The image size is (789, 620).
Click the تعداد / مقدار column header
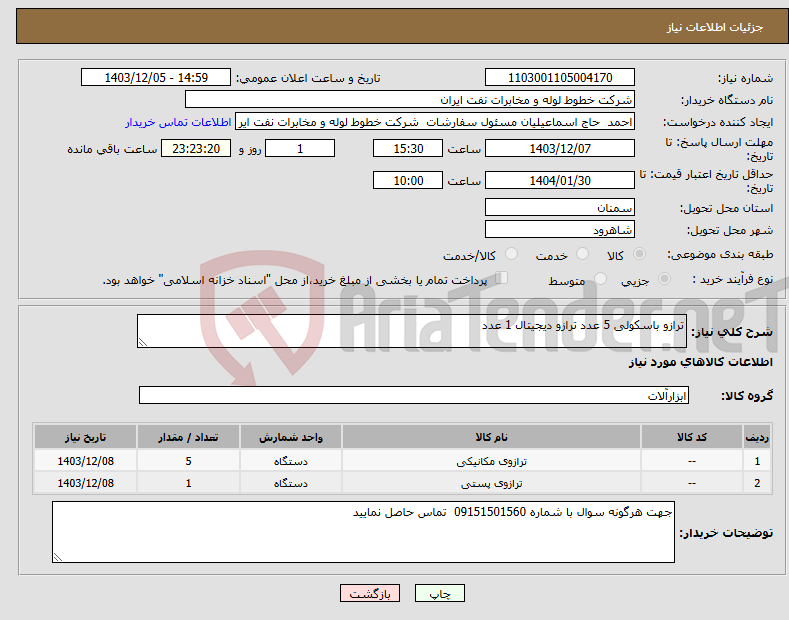pyautogui.click(x=188, y=437)
